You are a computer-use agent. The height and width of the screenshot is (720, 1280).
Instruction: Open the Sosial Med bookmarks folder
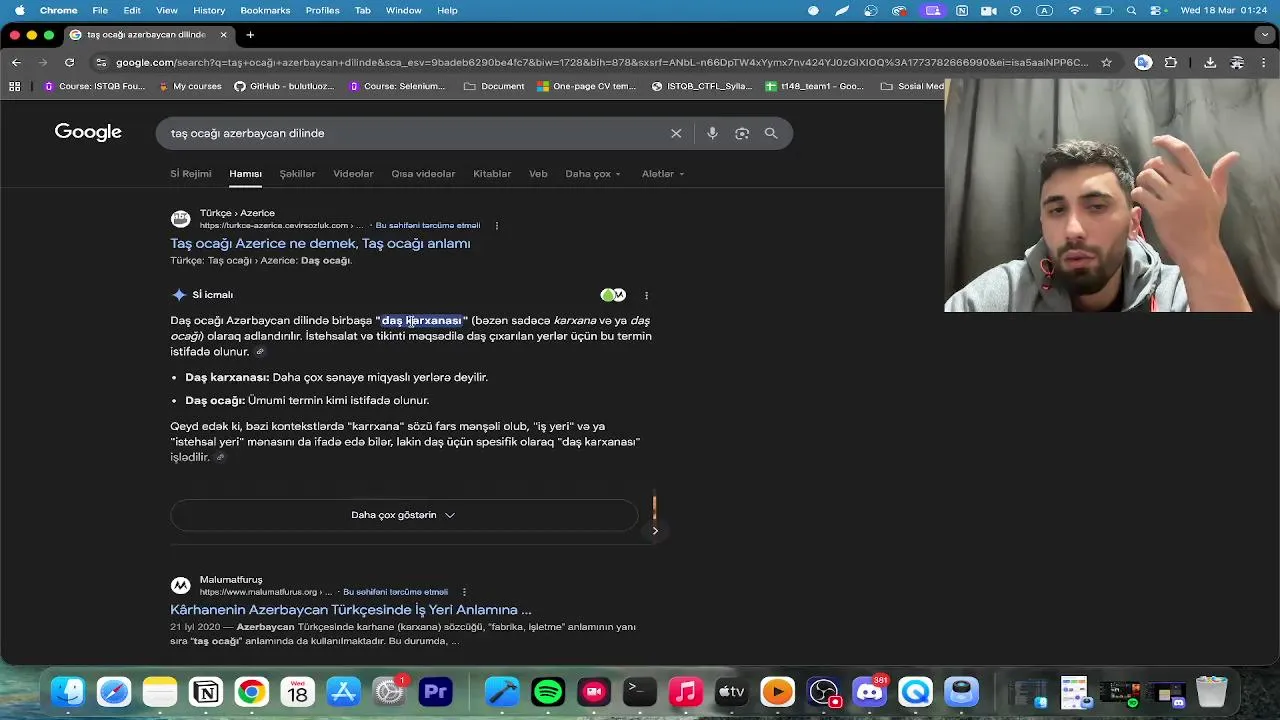912,86
